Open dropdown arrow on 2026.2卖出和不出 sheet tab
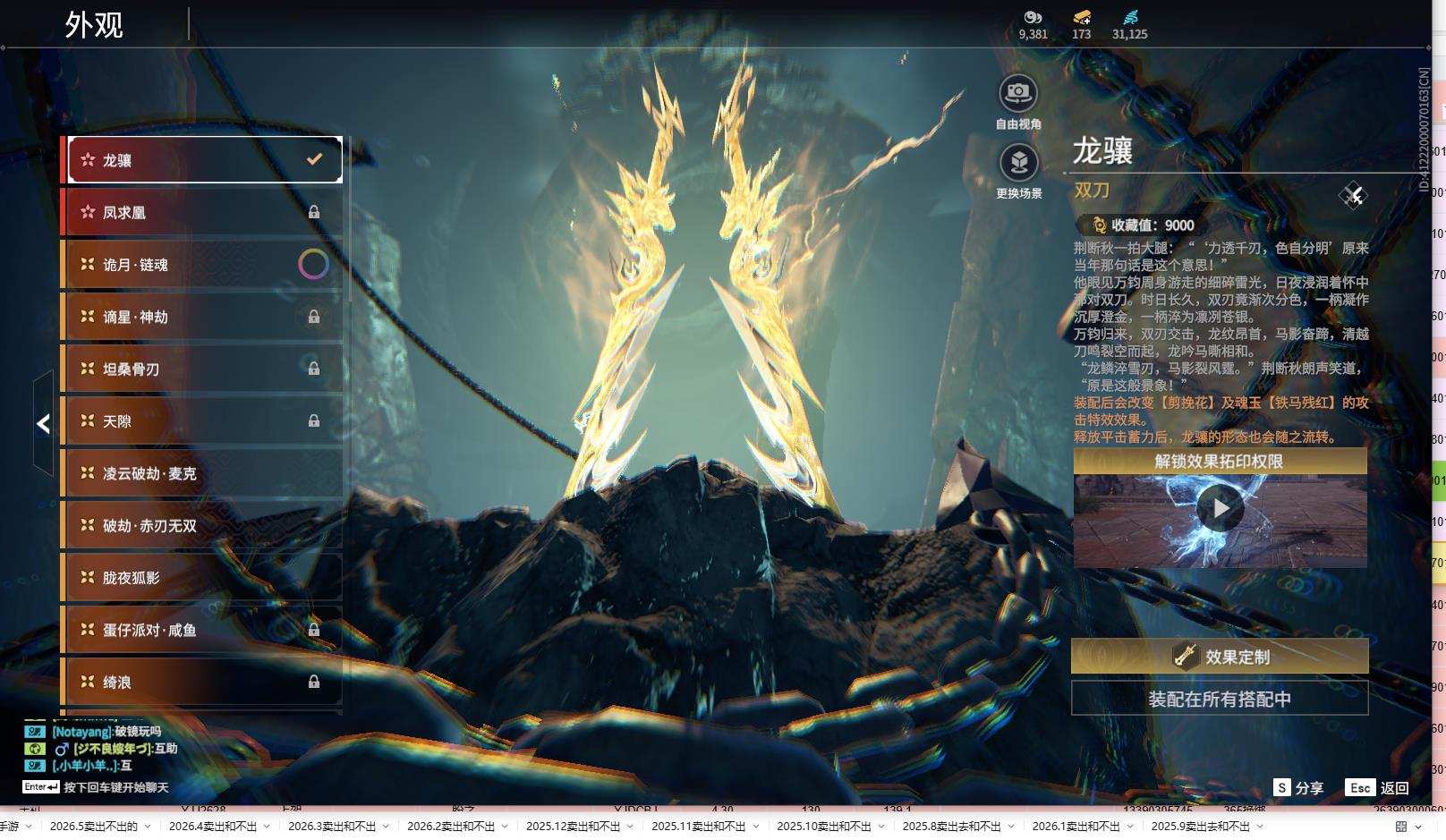1446x840 pixels. [505, 827]
